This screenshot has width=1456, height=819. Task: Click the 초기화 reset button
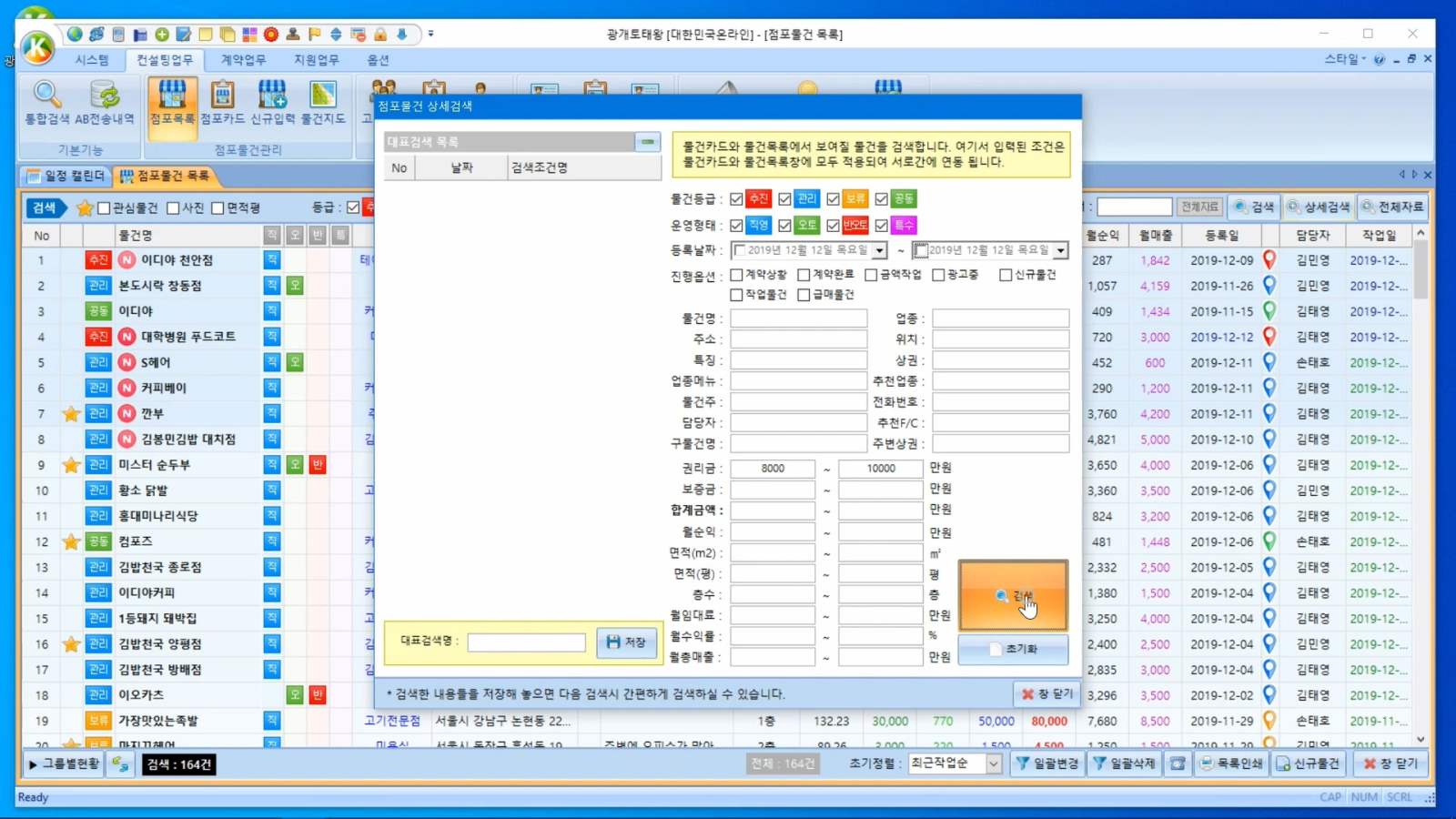click(1013, 650)
